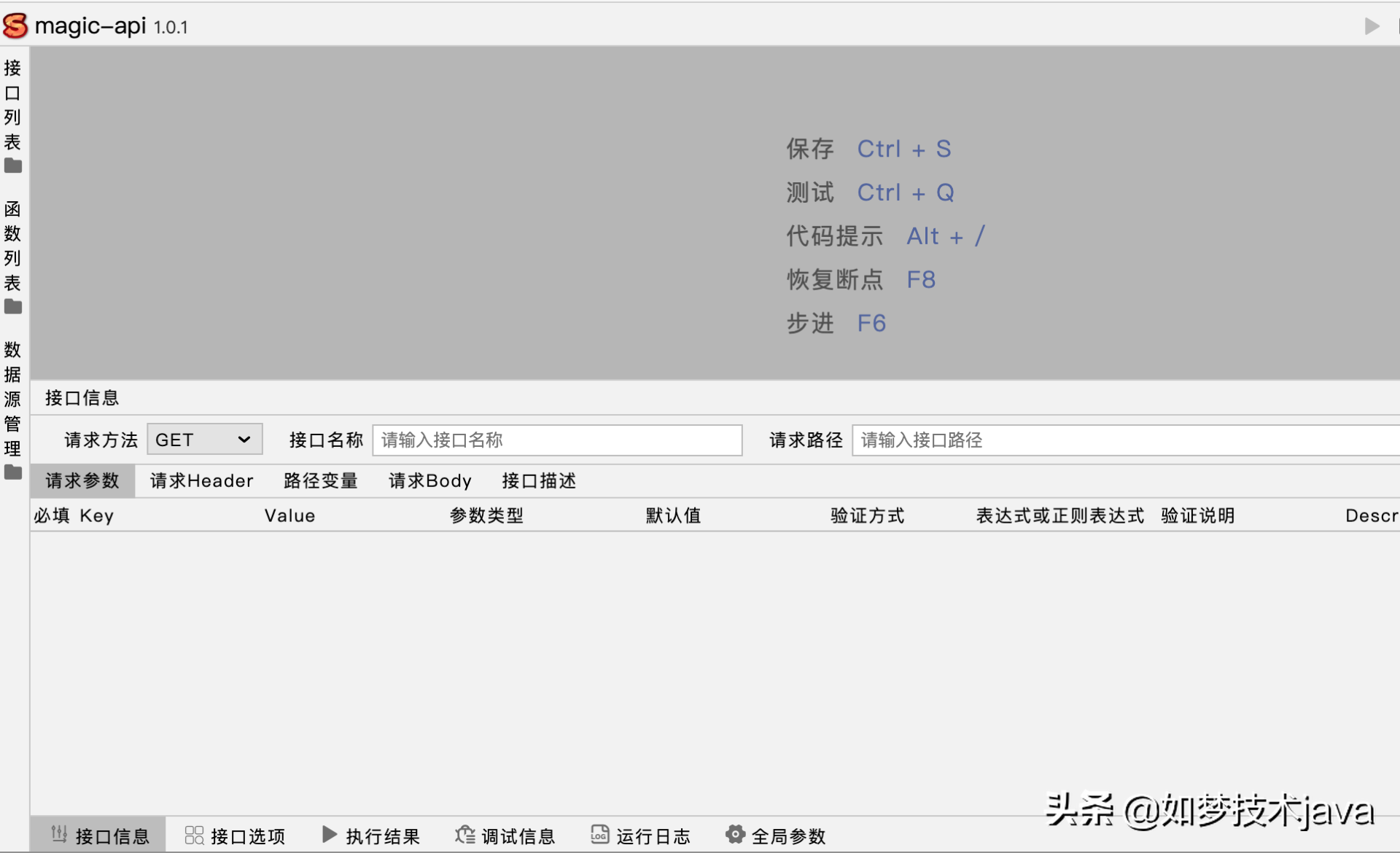Click the 全局参数 gear icon

735,835
